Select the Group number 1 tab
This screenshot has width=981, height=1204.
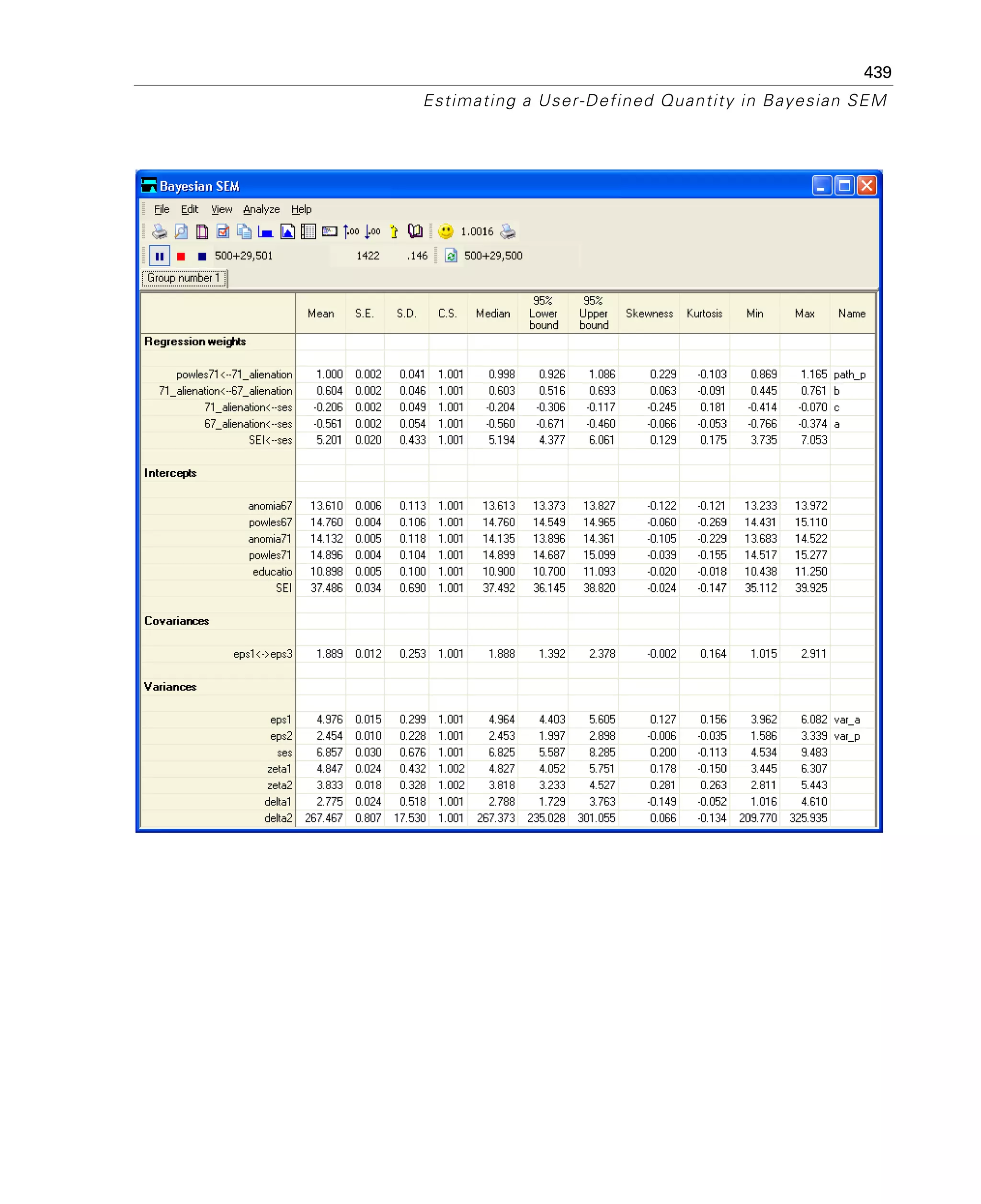[184, 278]
